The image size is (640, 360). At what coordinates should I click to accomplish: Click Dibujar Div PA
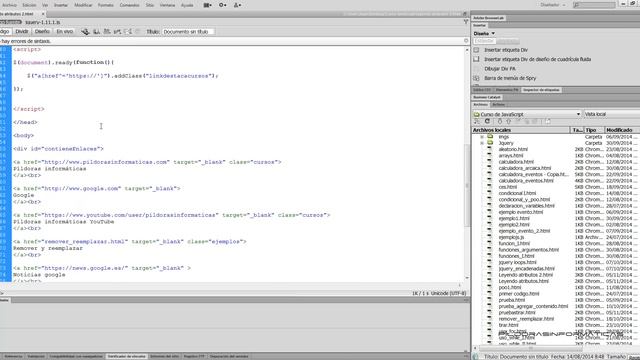[500, 69]
